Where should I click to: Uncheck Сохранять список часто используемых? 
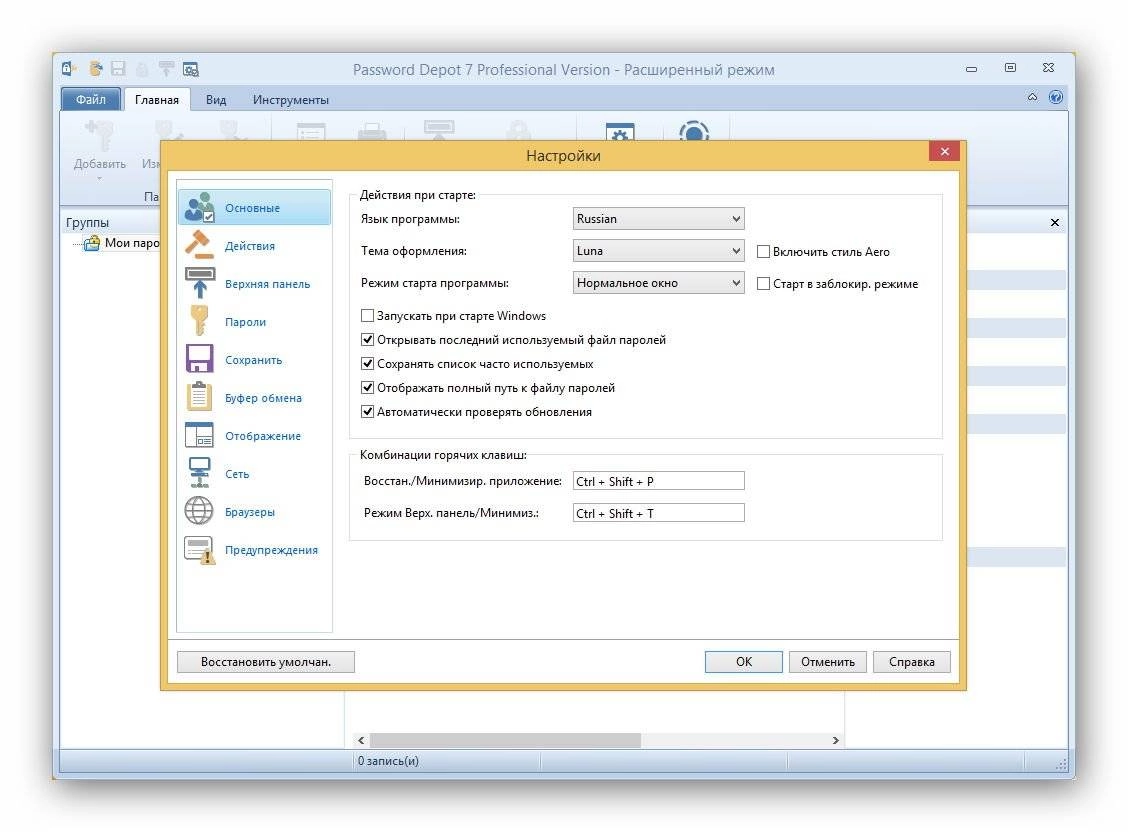[x=367, y=364]
